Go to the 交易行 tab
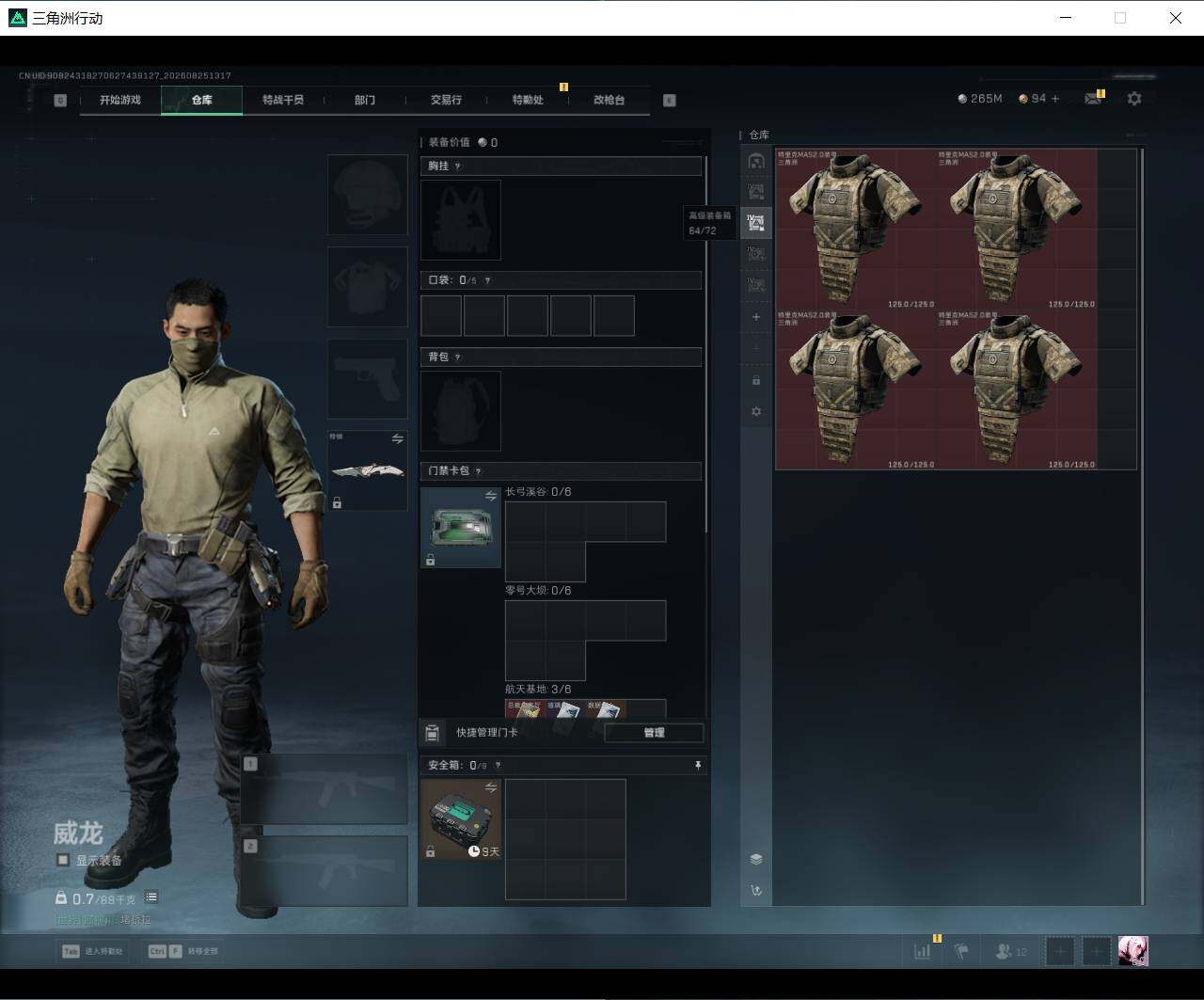 446,100
